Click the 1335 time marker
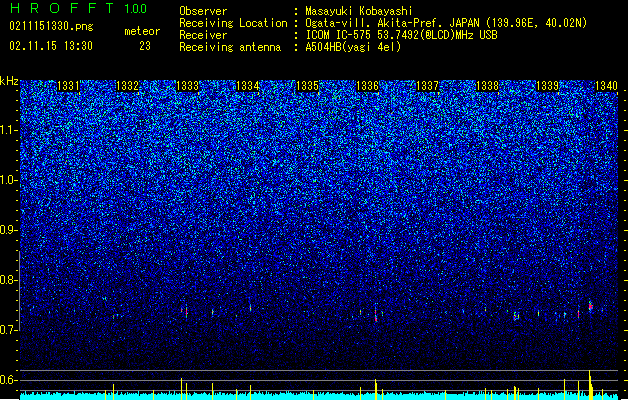This screenshot has height=400, width=629. (307, 86)
